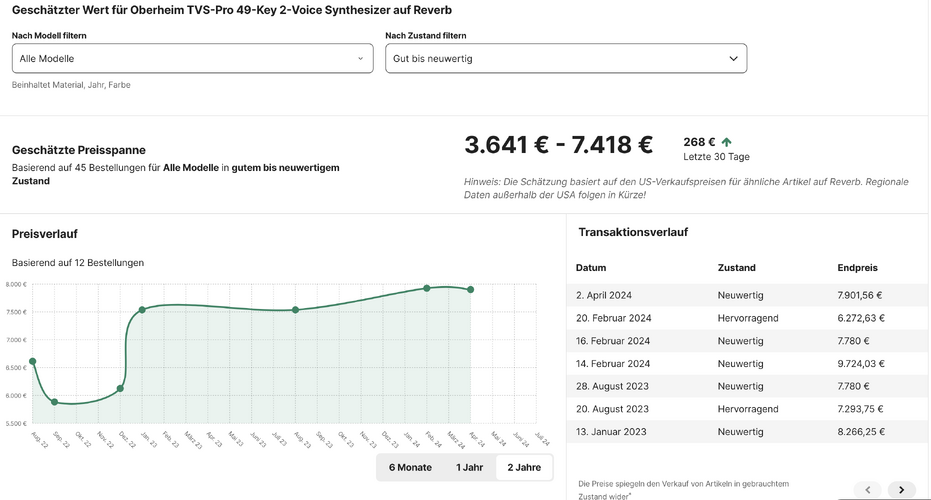Go to next transactions page arrow
Viewport: 931px width, 500px height.
coord(901,490)
